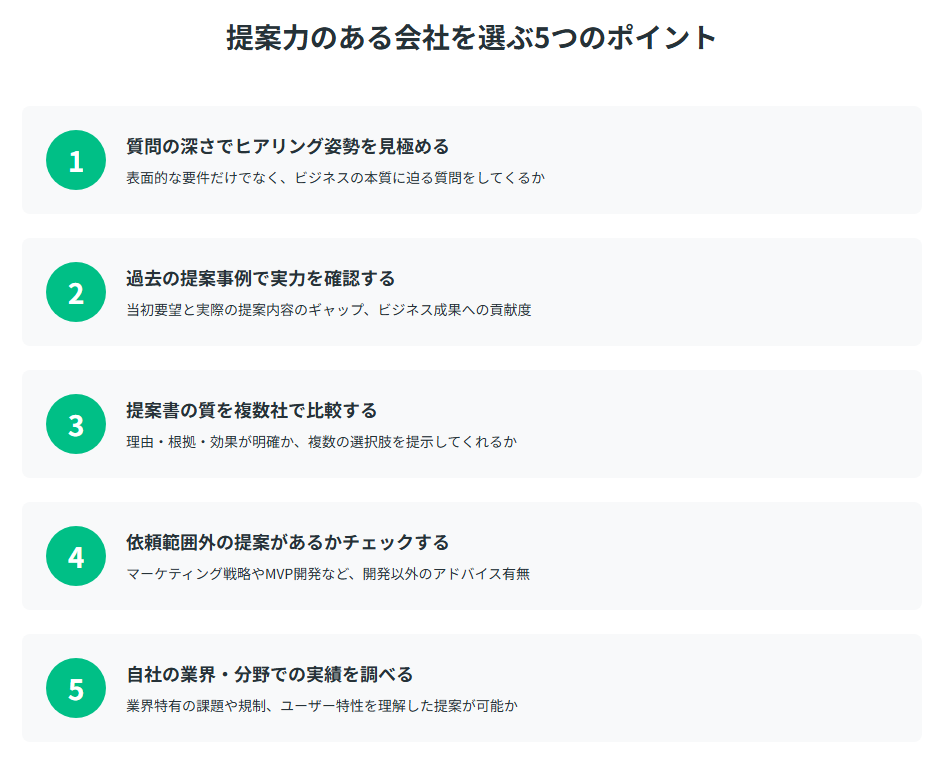944x764 pixels.
Task: Click the description starting with 表面的な要件だけでなく
Action: [335, 178]
